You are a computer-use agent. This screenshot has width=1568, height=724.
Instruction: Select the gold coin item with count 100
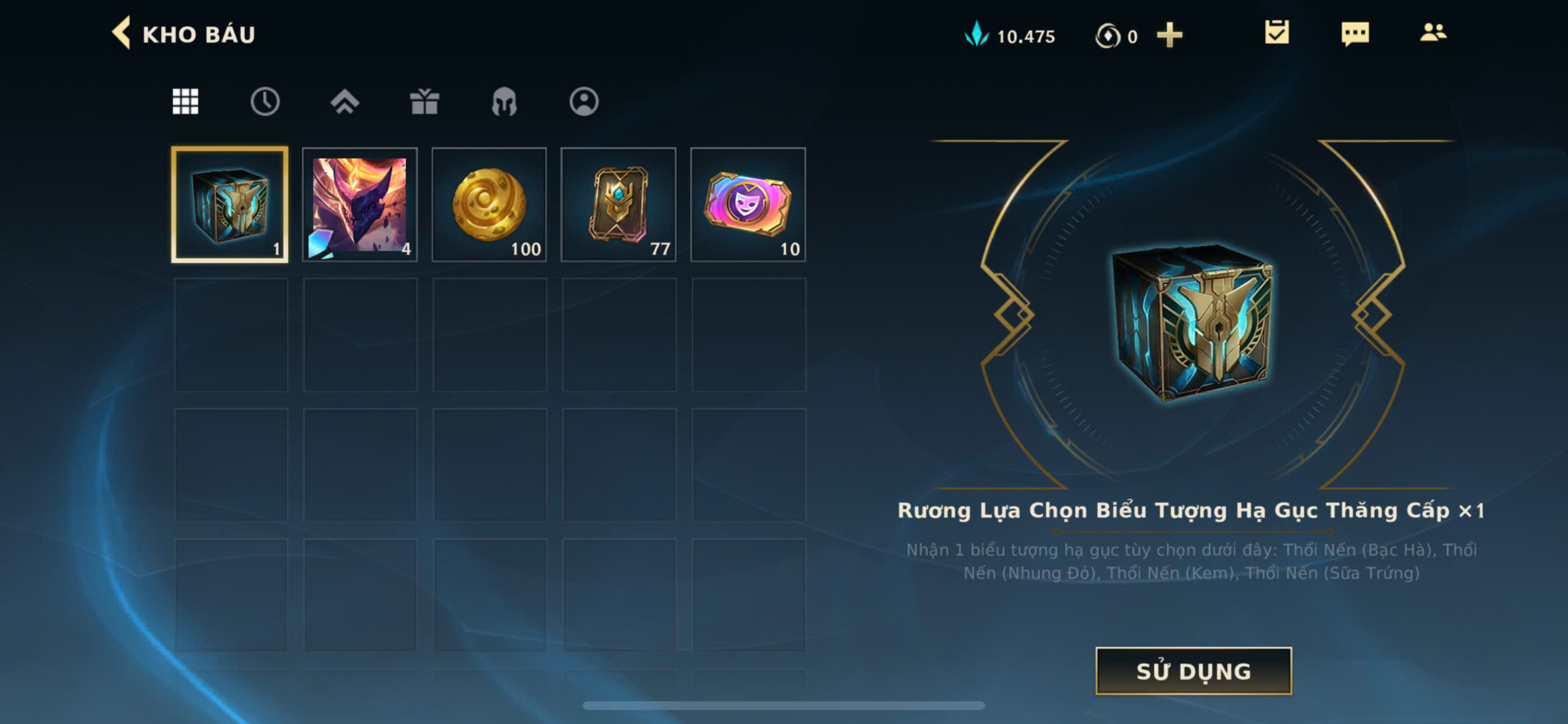(489, 205)
